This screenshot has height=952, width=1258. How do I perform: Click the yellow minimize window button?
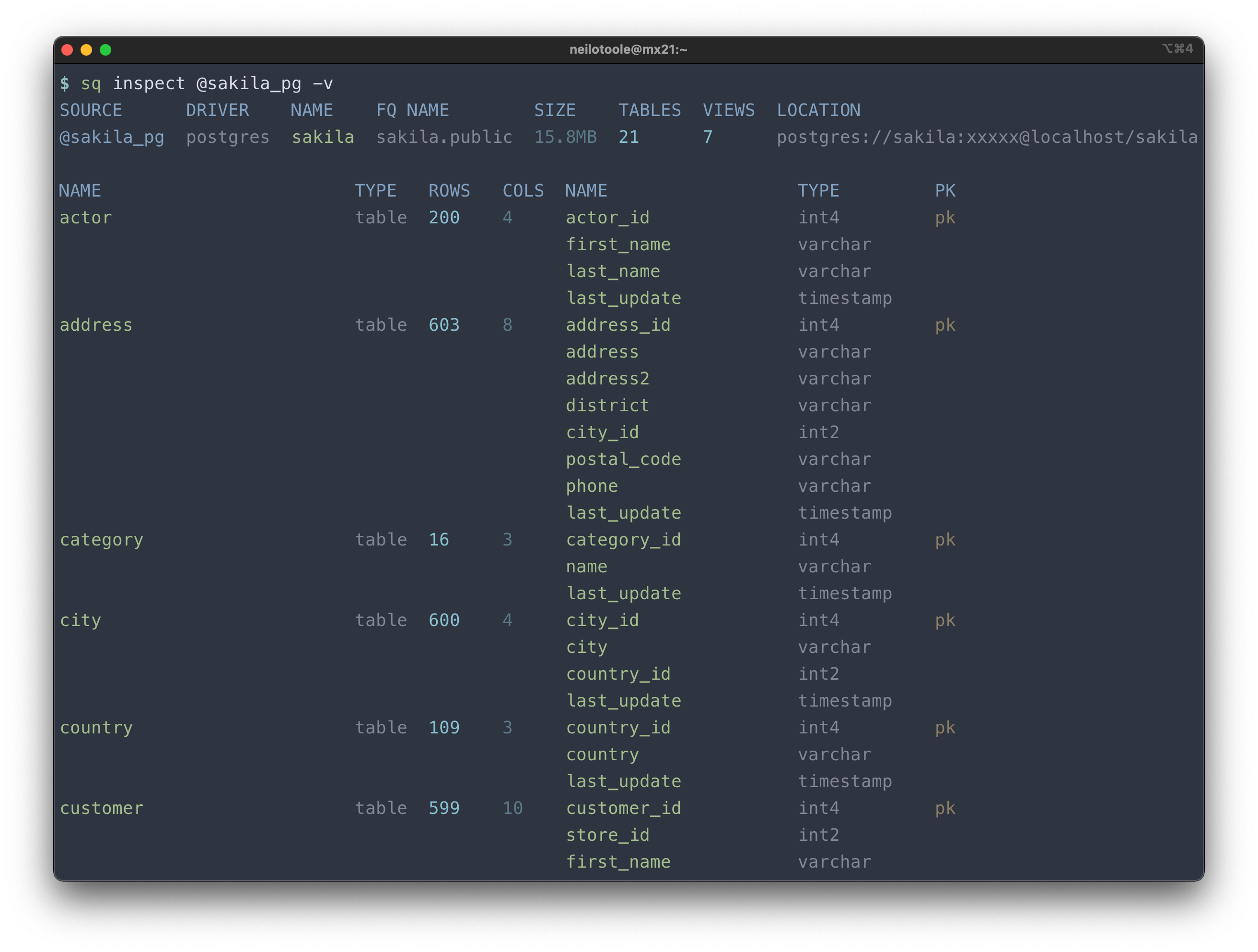coord(86,49)
